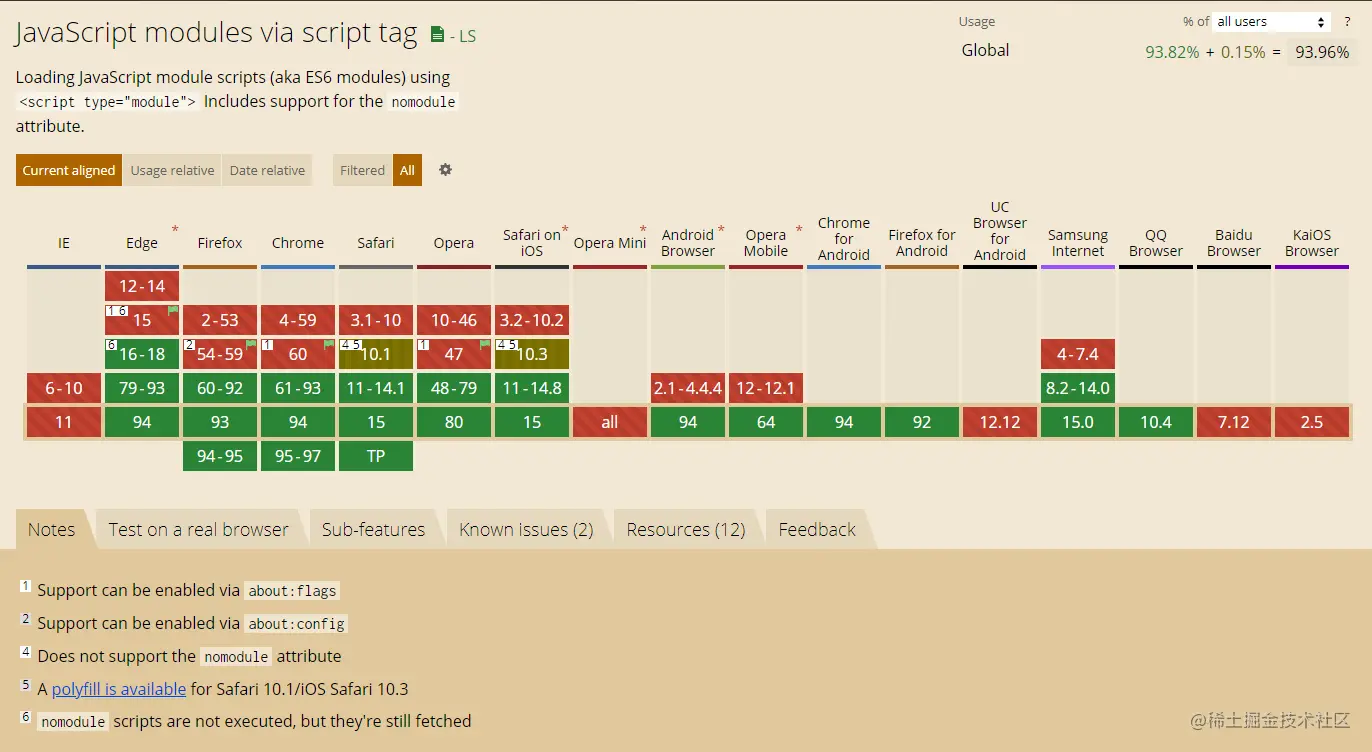
Task: Open the Notes tab
Action: 52,530
